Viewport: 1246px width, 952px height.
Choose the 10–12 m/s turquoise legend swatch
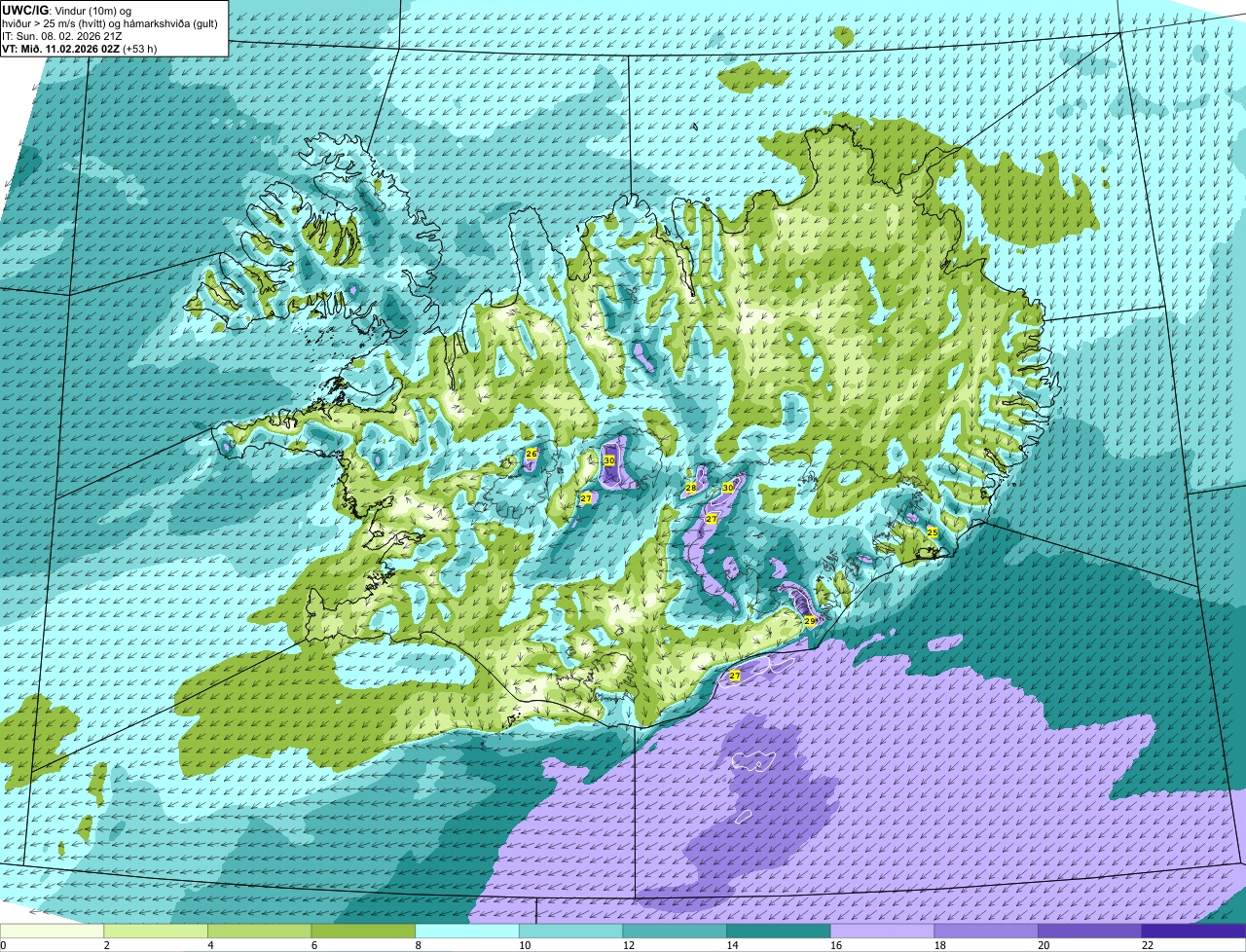570,932
